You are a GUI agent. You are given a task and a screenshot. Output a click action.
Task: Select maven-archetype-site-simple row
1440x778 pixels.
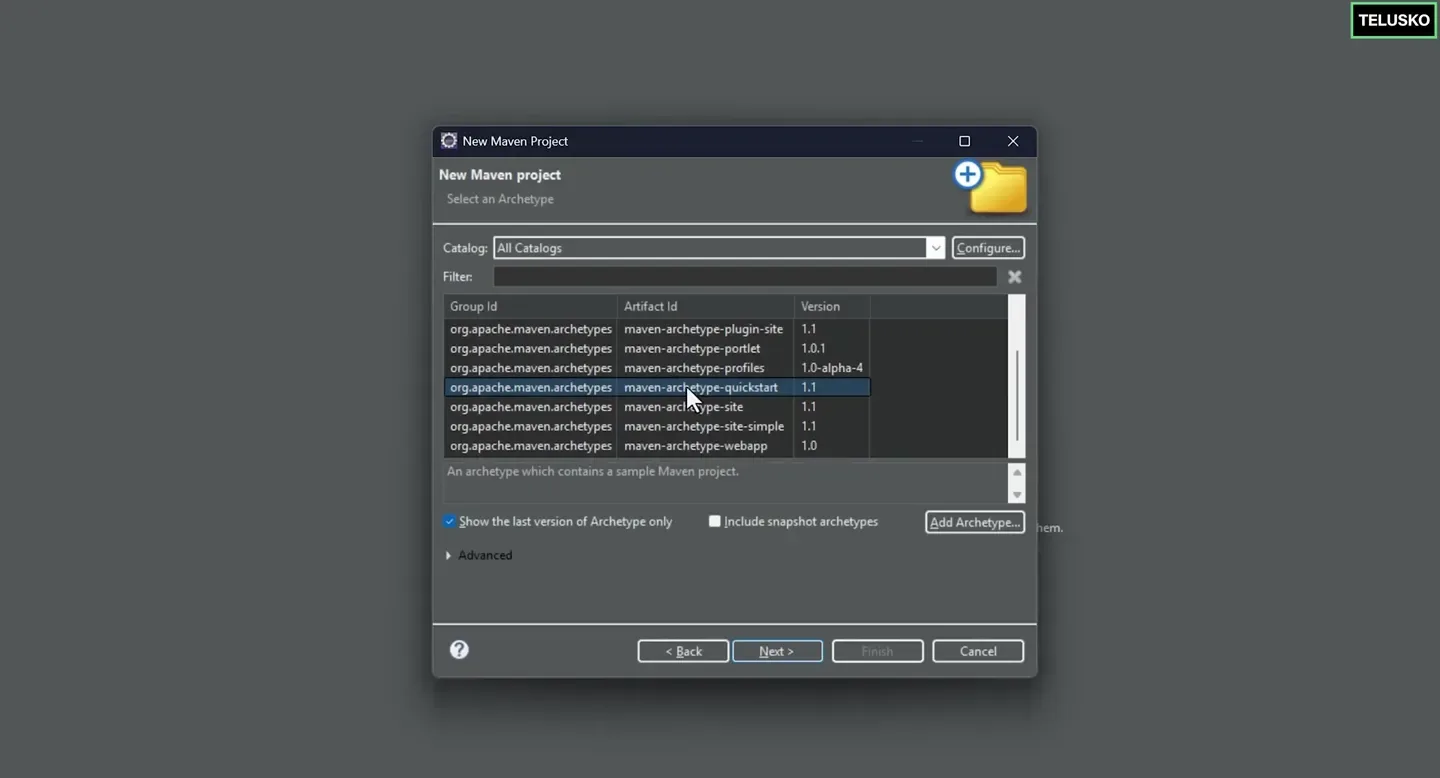[657, 427]
